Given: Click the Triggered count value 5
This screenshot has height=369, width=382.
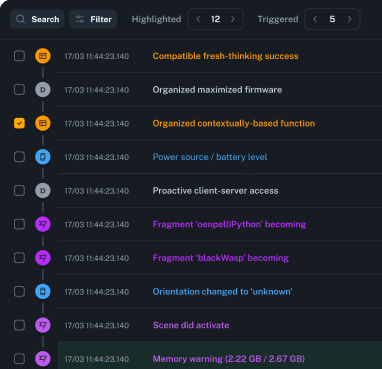Looking at the screenshot, I should [332, 19].
